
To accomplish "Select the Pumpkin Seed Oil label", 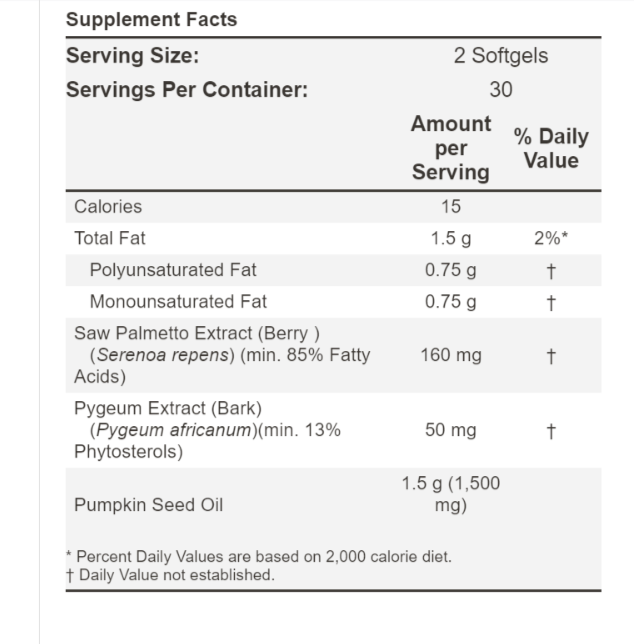I will click(148, 505).
